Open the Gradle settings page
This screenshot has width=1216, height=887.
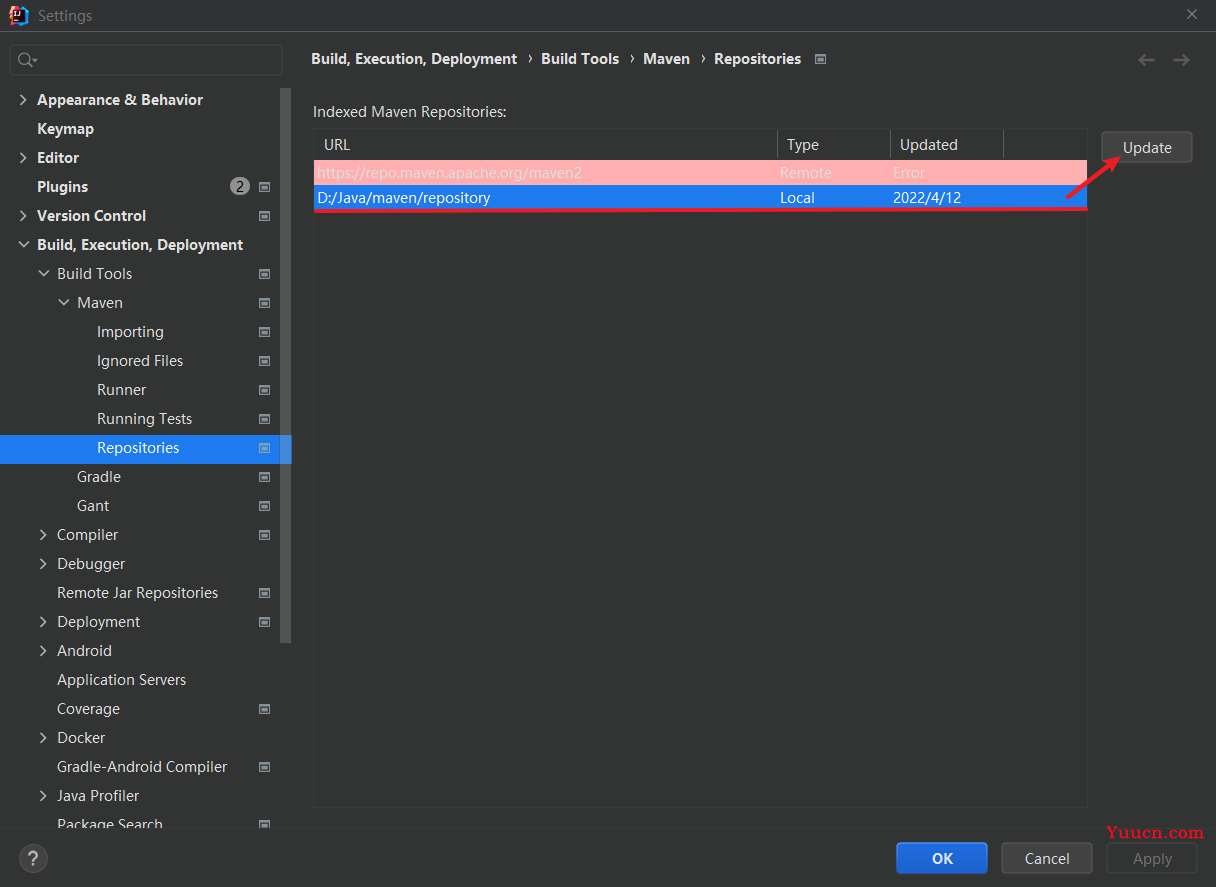click(x=99, y=477)
